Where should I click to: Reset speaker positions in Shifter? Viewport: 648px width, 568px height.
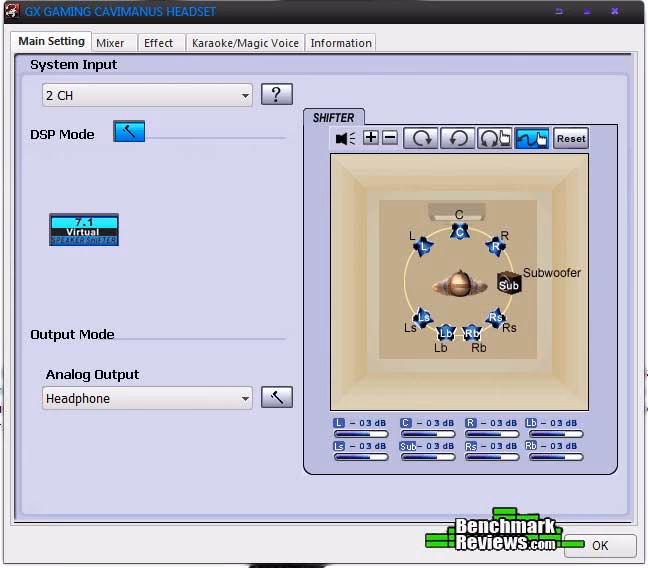click(x=571, y=138)
